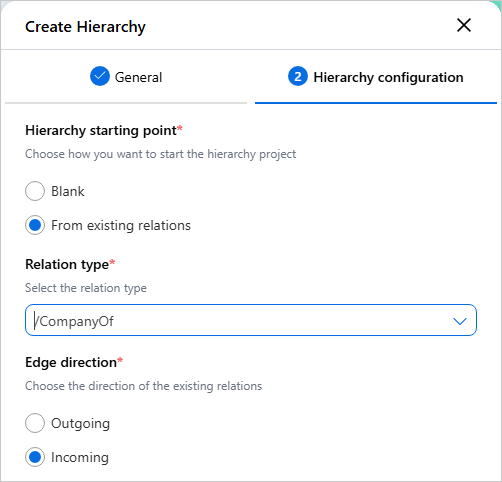This screenshot has height=482, width=502.
Task: Close the Create Hierarchy dialog
Action: [464, 25]
